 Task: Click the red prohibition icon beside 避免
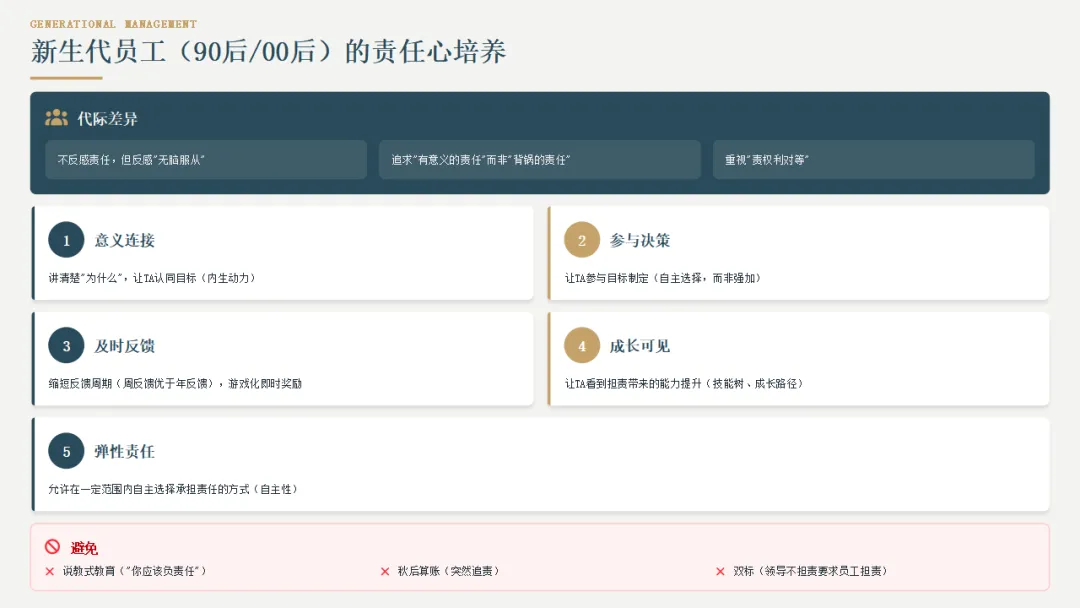point(52,547)
